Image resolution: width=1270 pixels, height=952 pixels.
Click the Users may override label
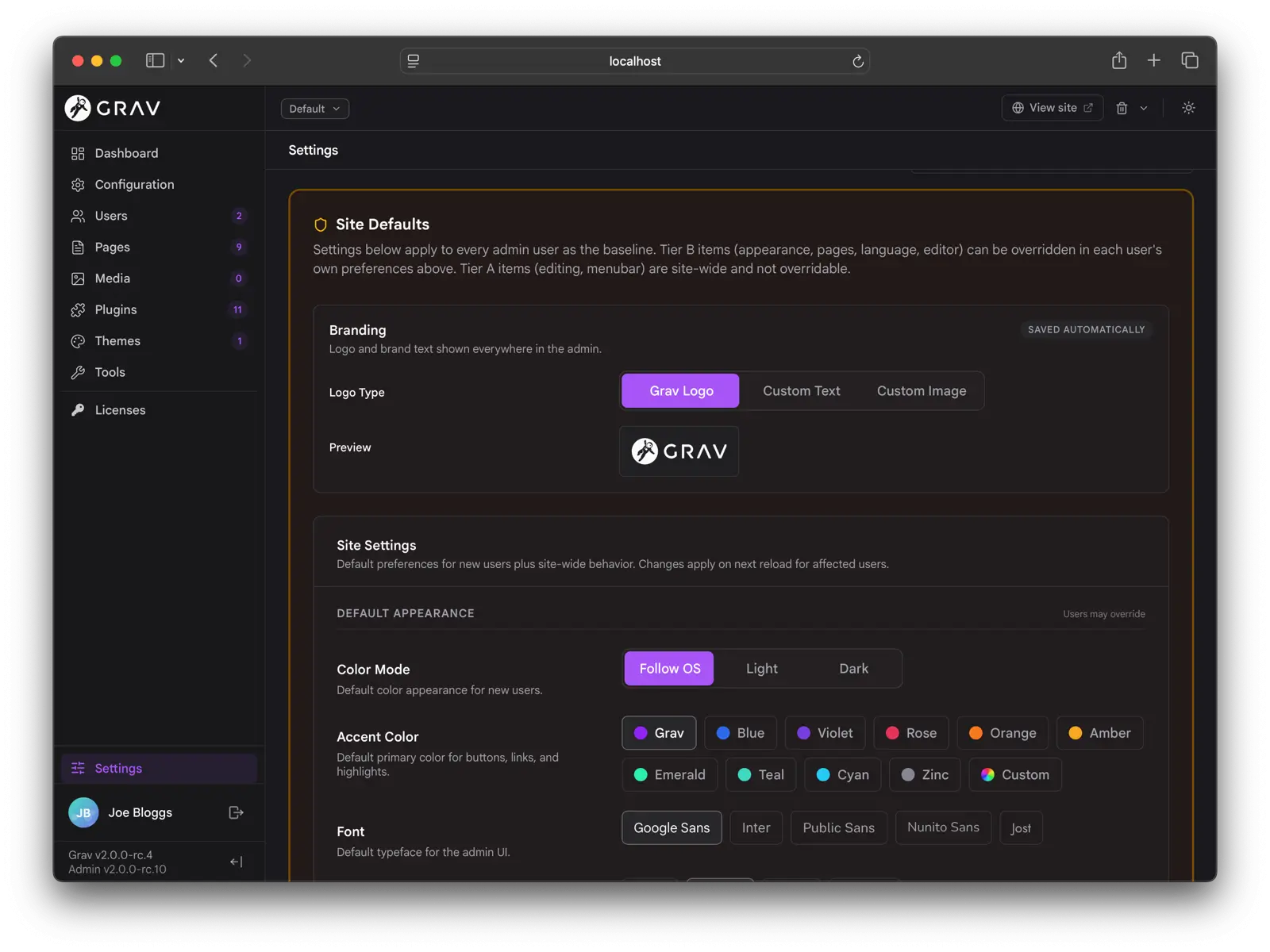[x=1103, y=614]
